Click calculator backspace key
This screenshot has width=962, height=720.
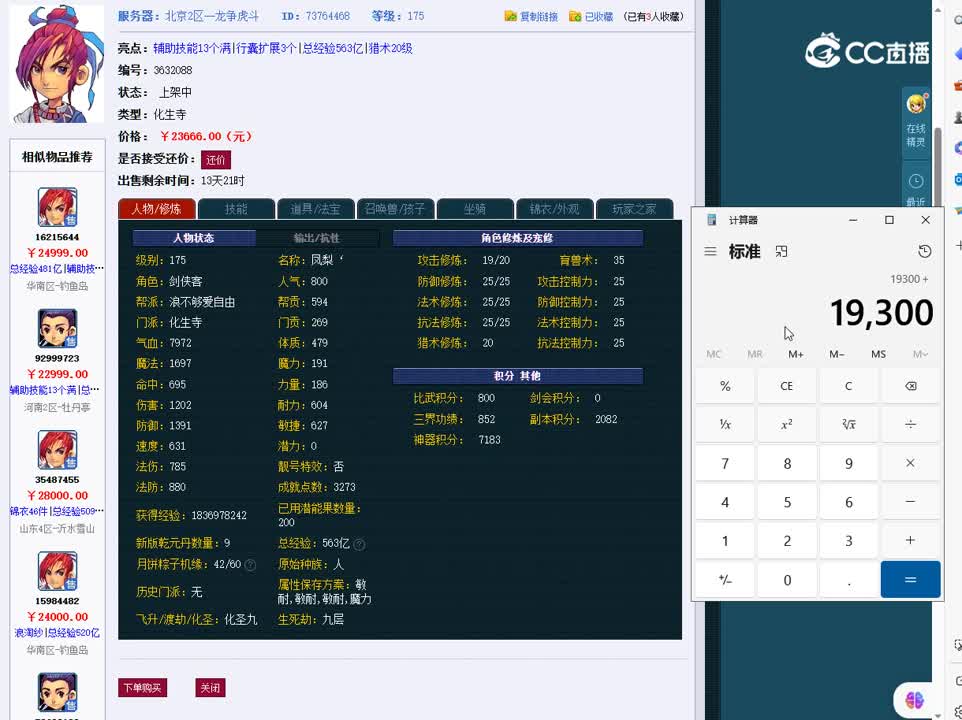point(910,386)
